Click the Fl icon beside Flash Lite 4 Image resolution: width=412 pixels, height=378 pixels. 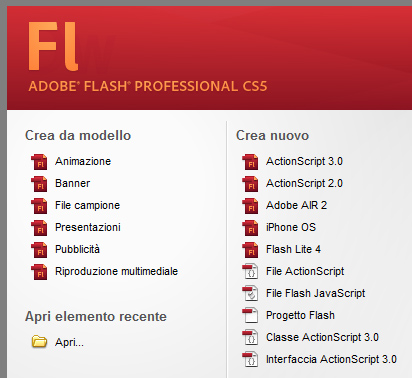[x=250, y=250]
